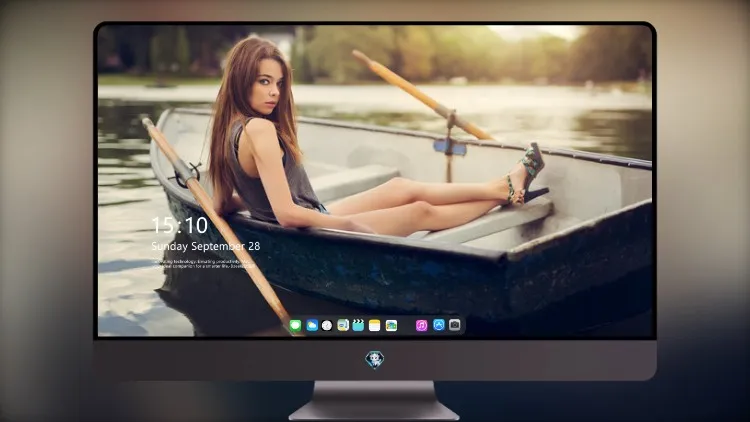This screenshot has height=422, width=750.
Task: Open the Weather app in dock
Action: pos(312,325)
